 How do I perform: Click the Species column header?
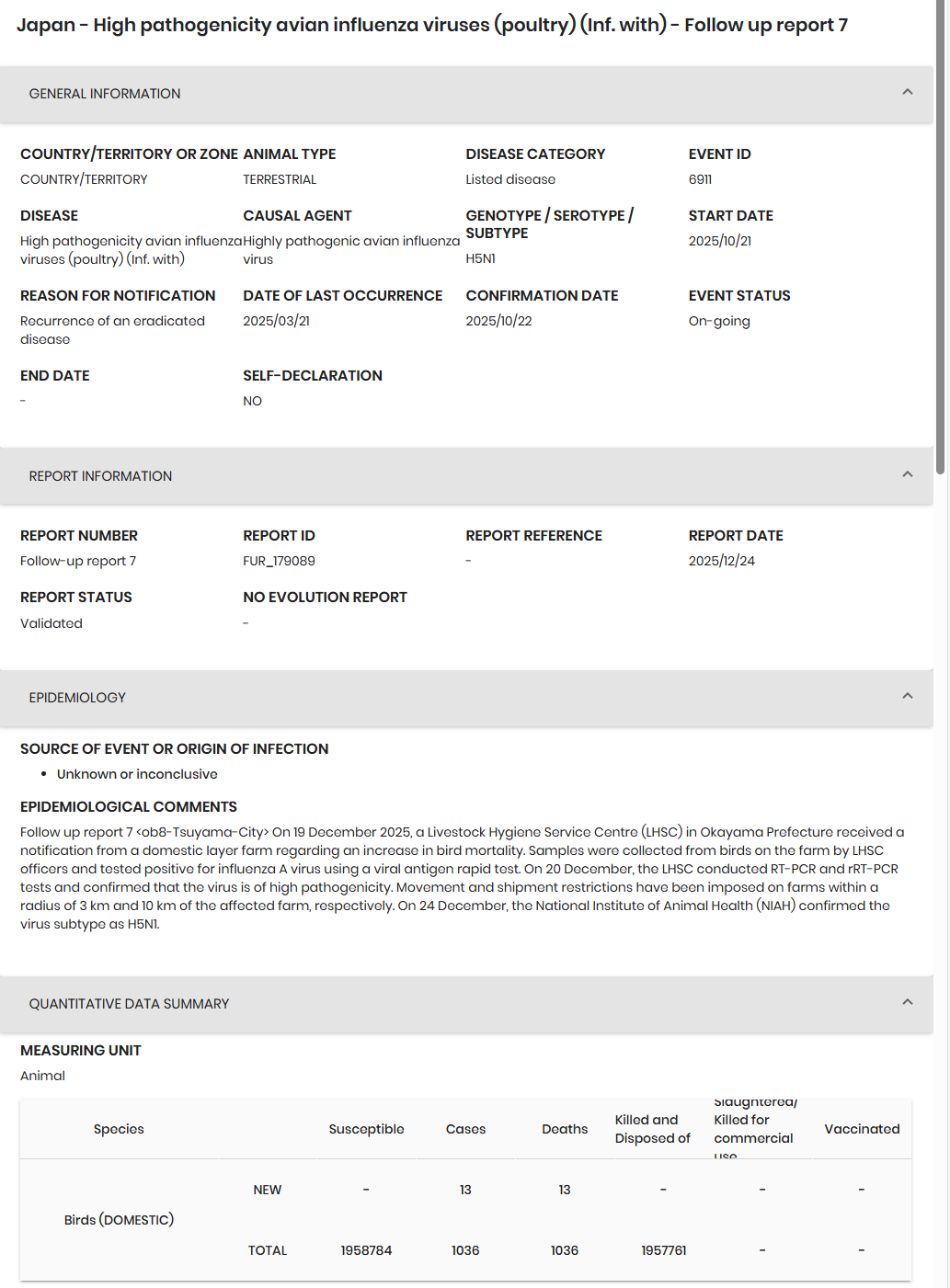pyautogui.click(x=119, y=1129)
